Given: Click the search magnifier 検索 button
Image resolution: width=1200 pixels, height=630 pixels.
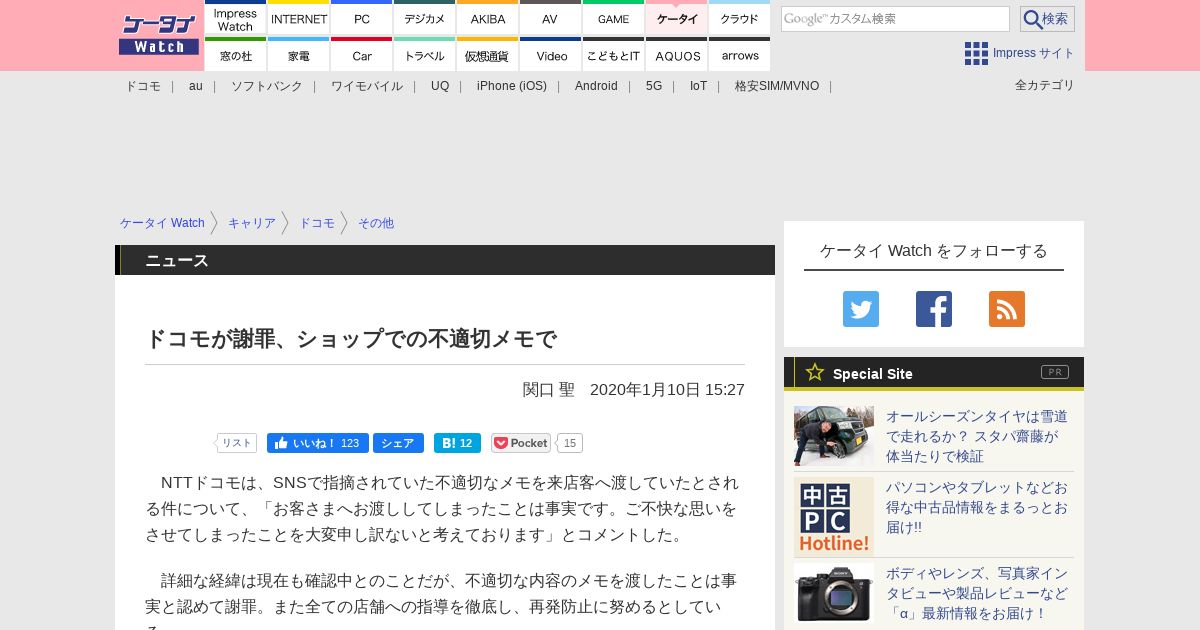Looking at the screenshot, I should coord(1047,19).
